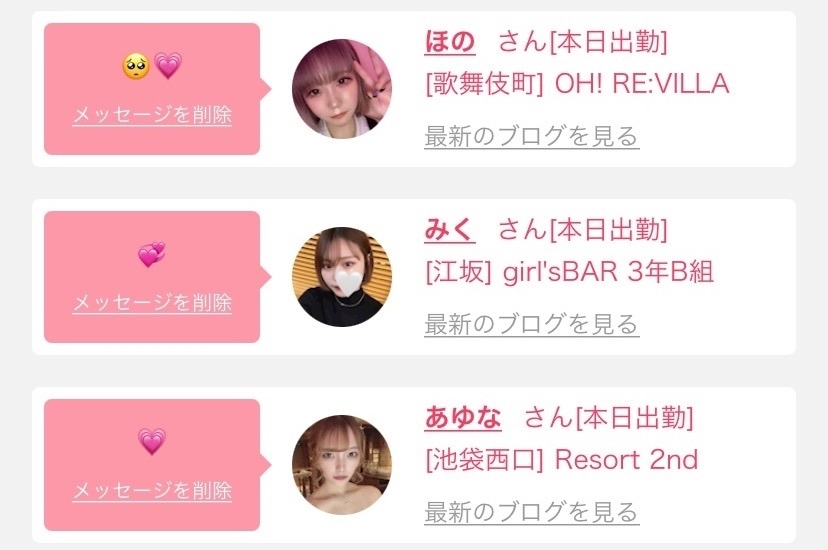Image resolution: width=828 pixels, height=550 pixels.
Task: Click the first pink message bubble
Action: click(x=152, y=89)
